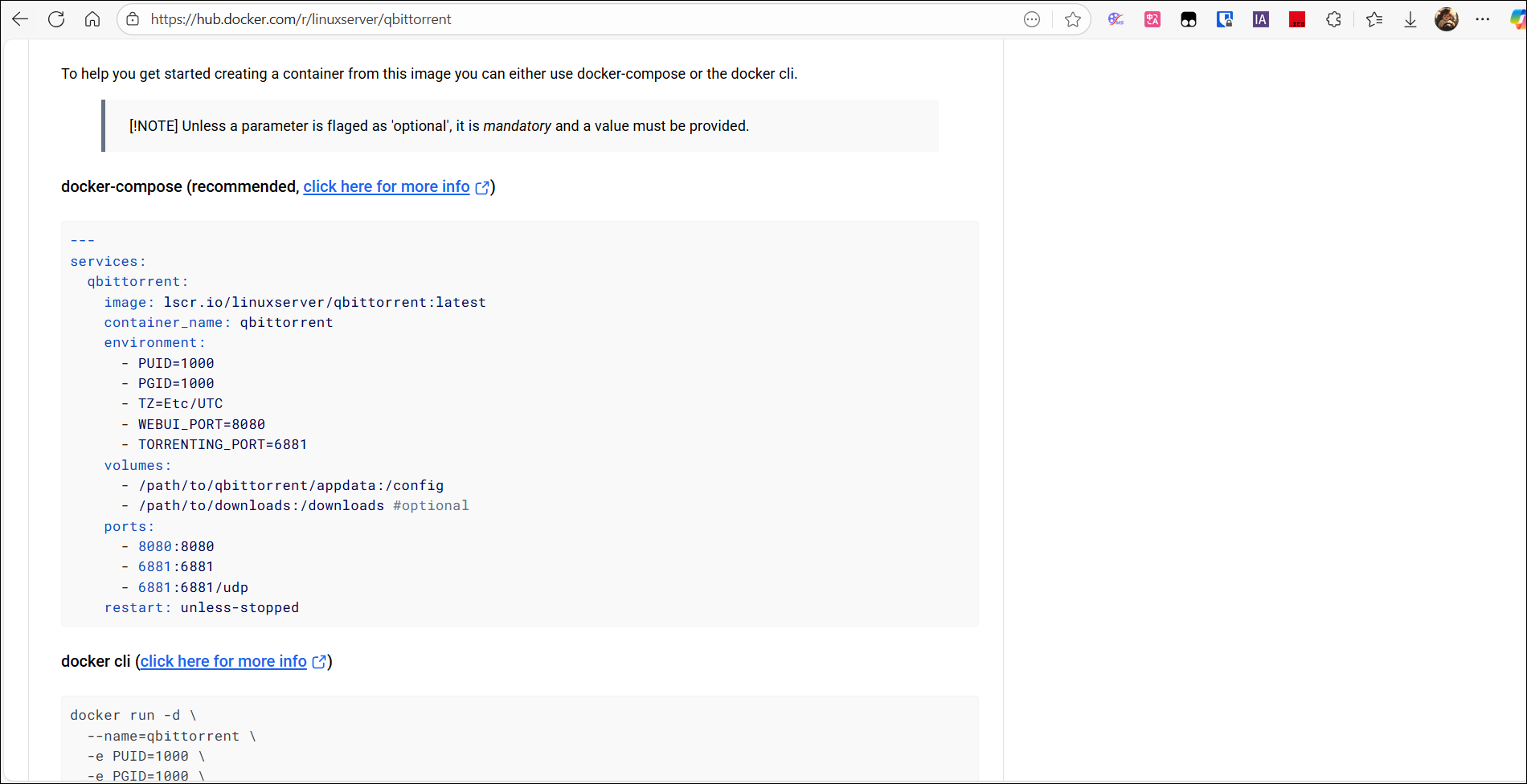
Task: Click the browser back arrow
Action: tap(20, 19)
